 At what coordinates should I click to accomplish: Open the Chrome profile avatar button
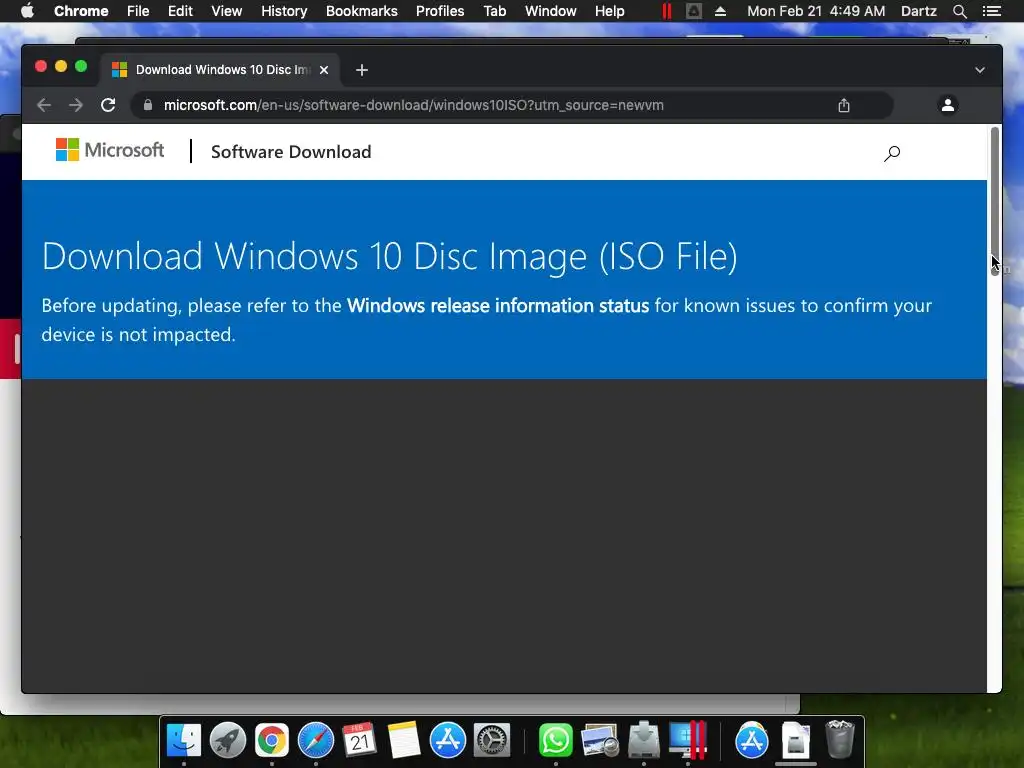[x=948, y=104]
